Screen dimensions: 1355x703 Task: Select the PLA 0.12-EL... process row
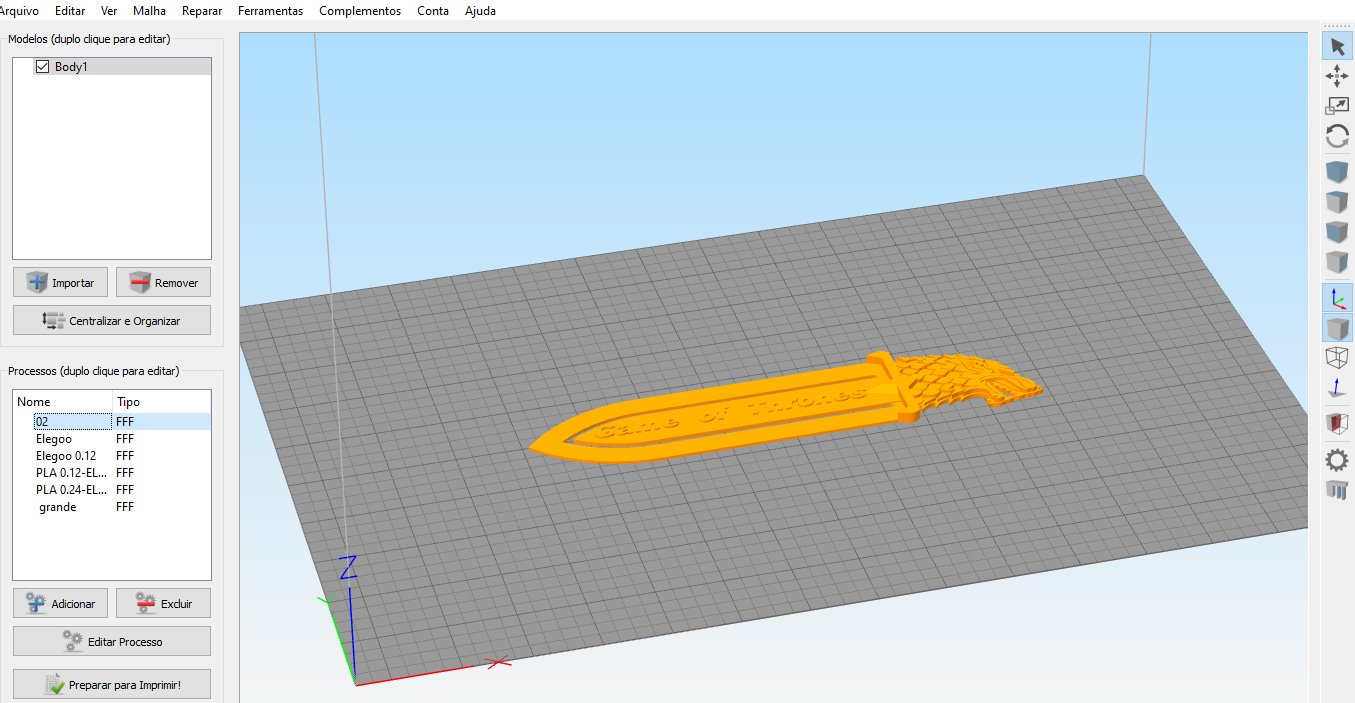click(x=112, y=473)
